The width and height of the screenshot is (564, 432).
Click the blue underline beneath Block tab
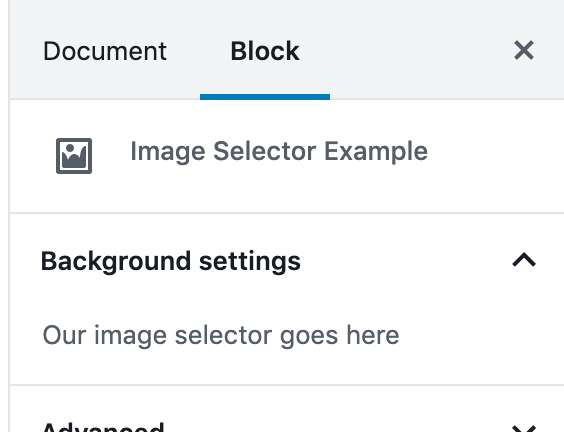click(x=265, y=97)
